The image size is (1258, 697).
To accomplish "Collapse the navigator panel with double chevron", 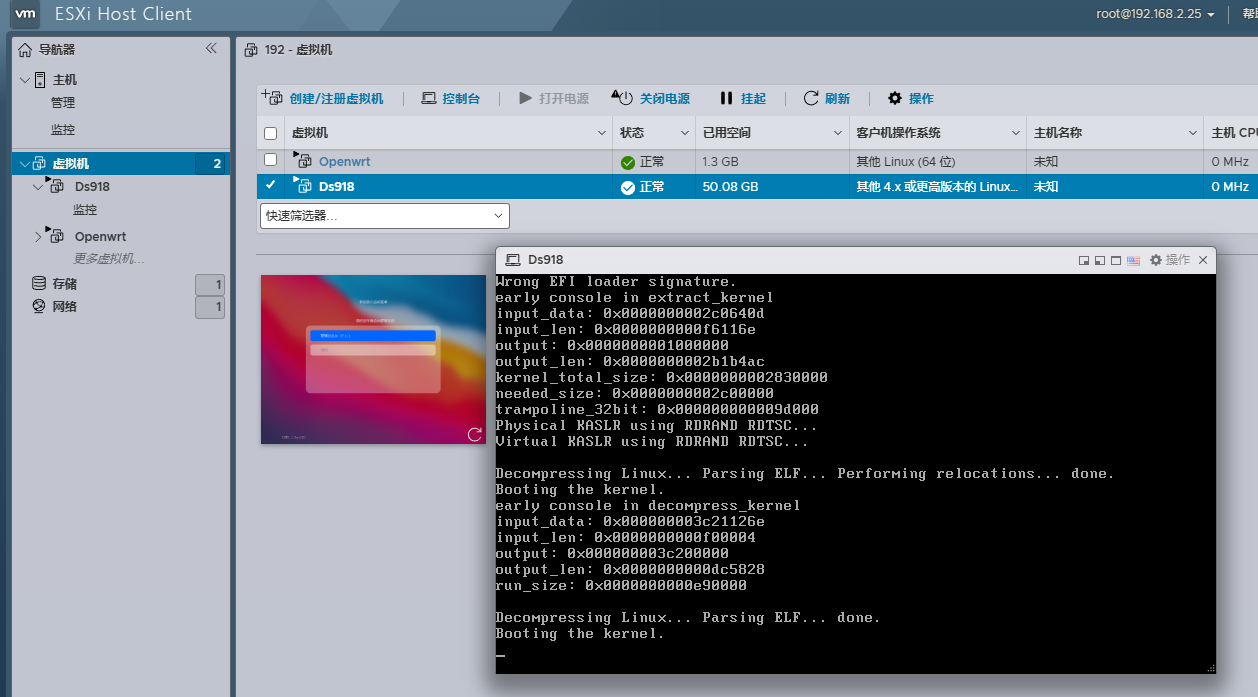I will 211,48.
